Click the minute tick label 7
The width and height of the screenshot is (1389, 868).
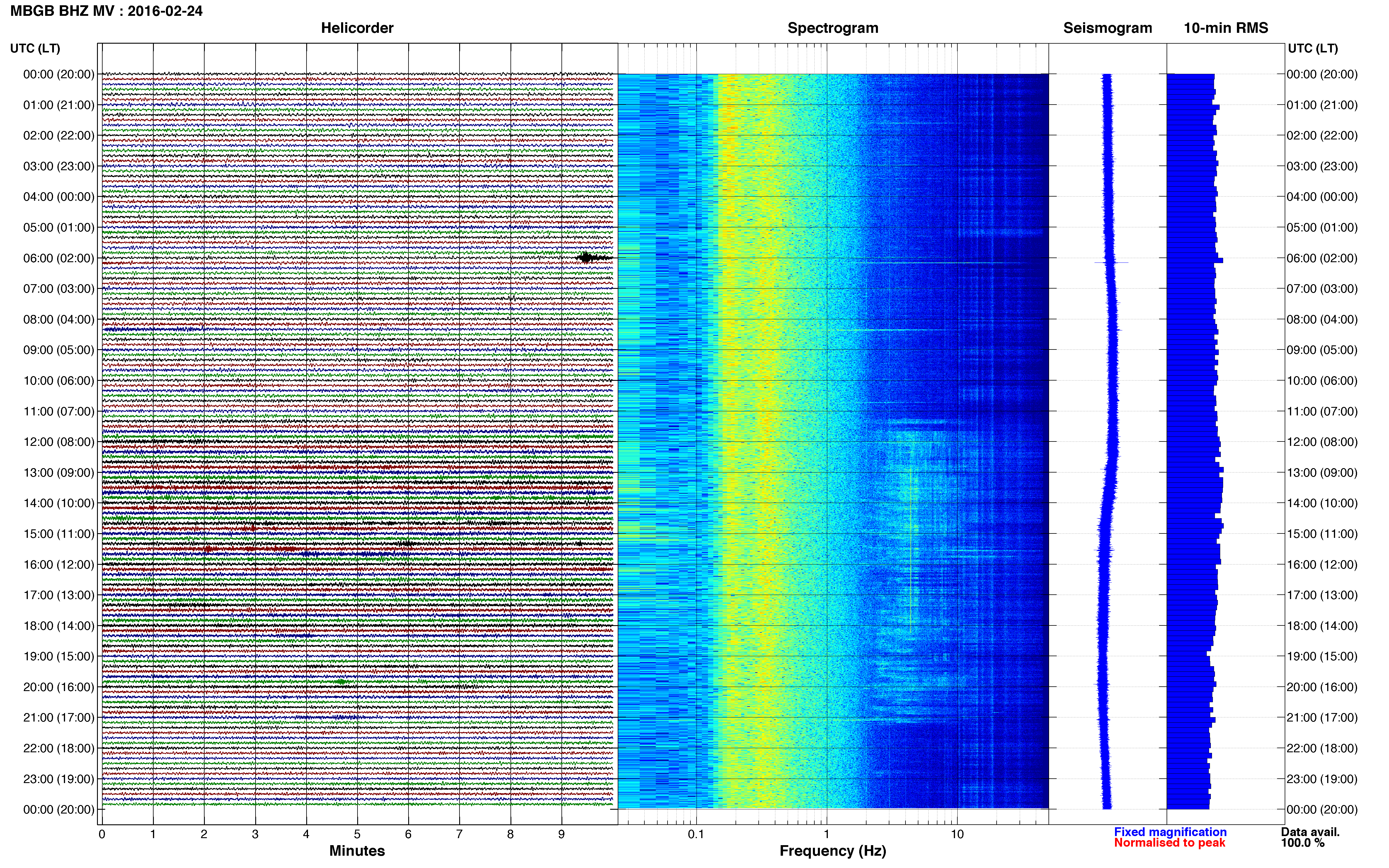459,834
